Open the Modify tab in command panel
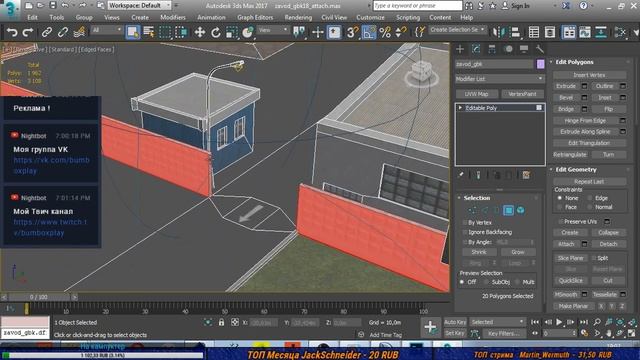This screenshot has height=360, width=640. tap(476, 49)
